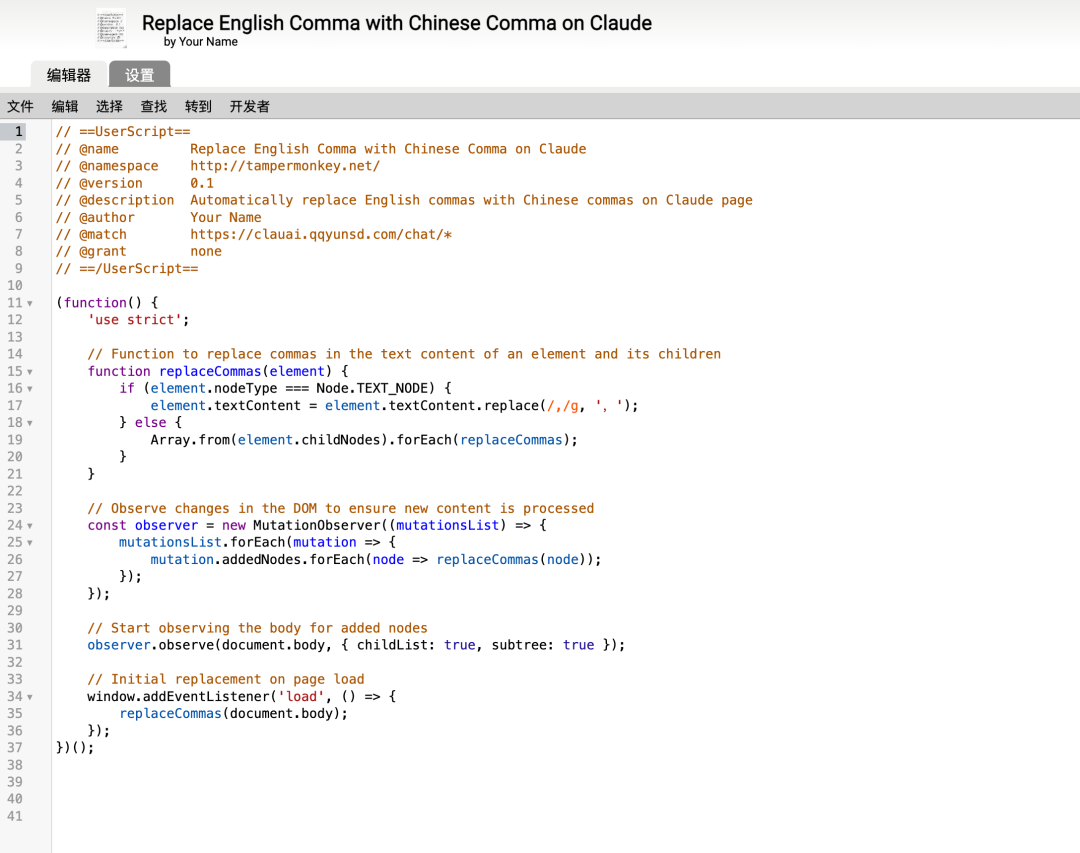
Task: Collapse the load listener fold at line 34
Action: click(x=30, y=697)
